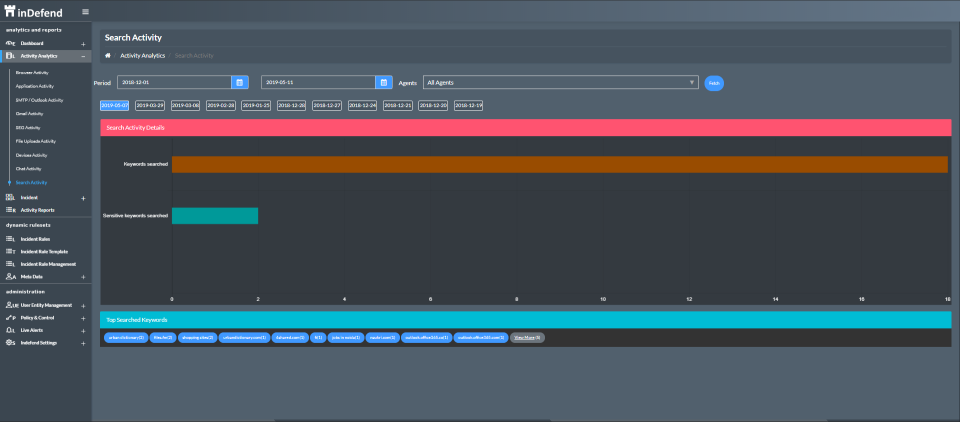Click the Indefend Settings gear icon
This screenshot has width=960, height=422.
click(x=10, y=342)
